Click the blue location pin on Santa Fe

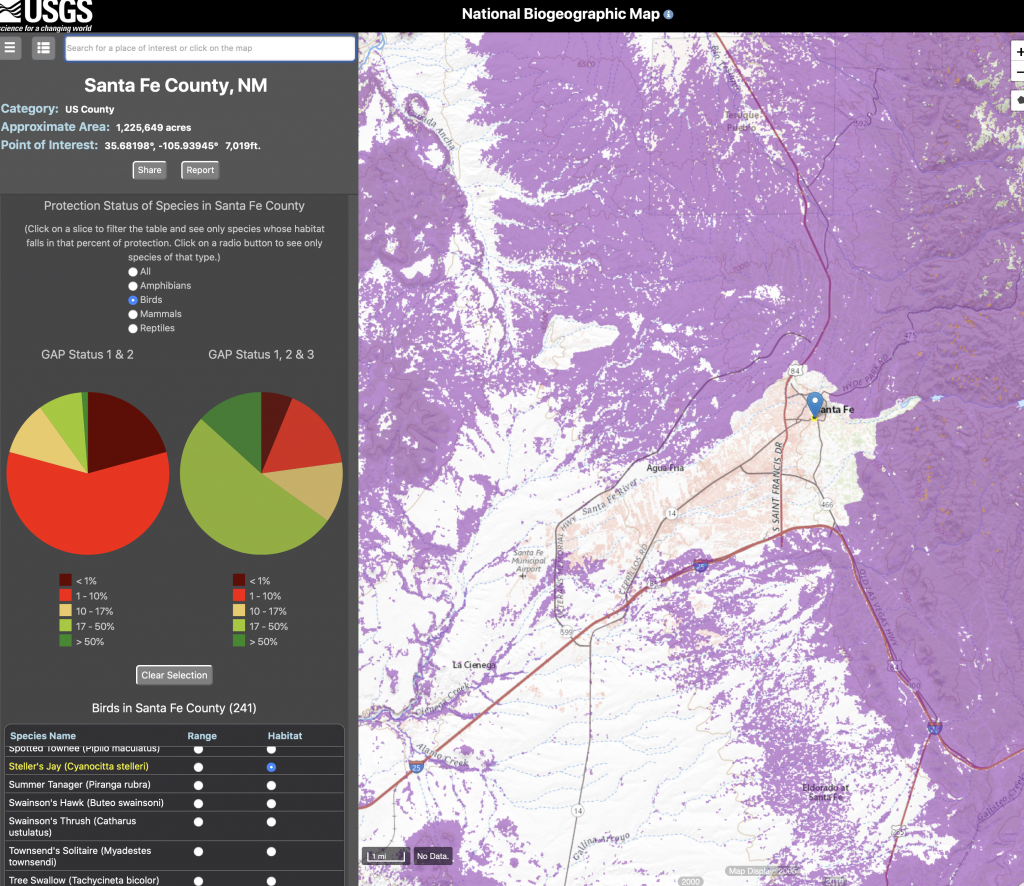coord(815,403)
